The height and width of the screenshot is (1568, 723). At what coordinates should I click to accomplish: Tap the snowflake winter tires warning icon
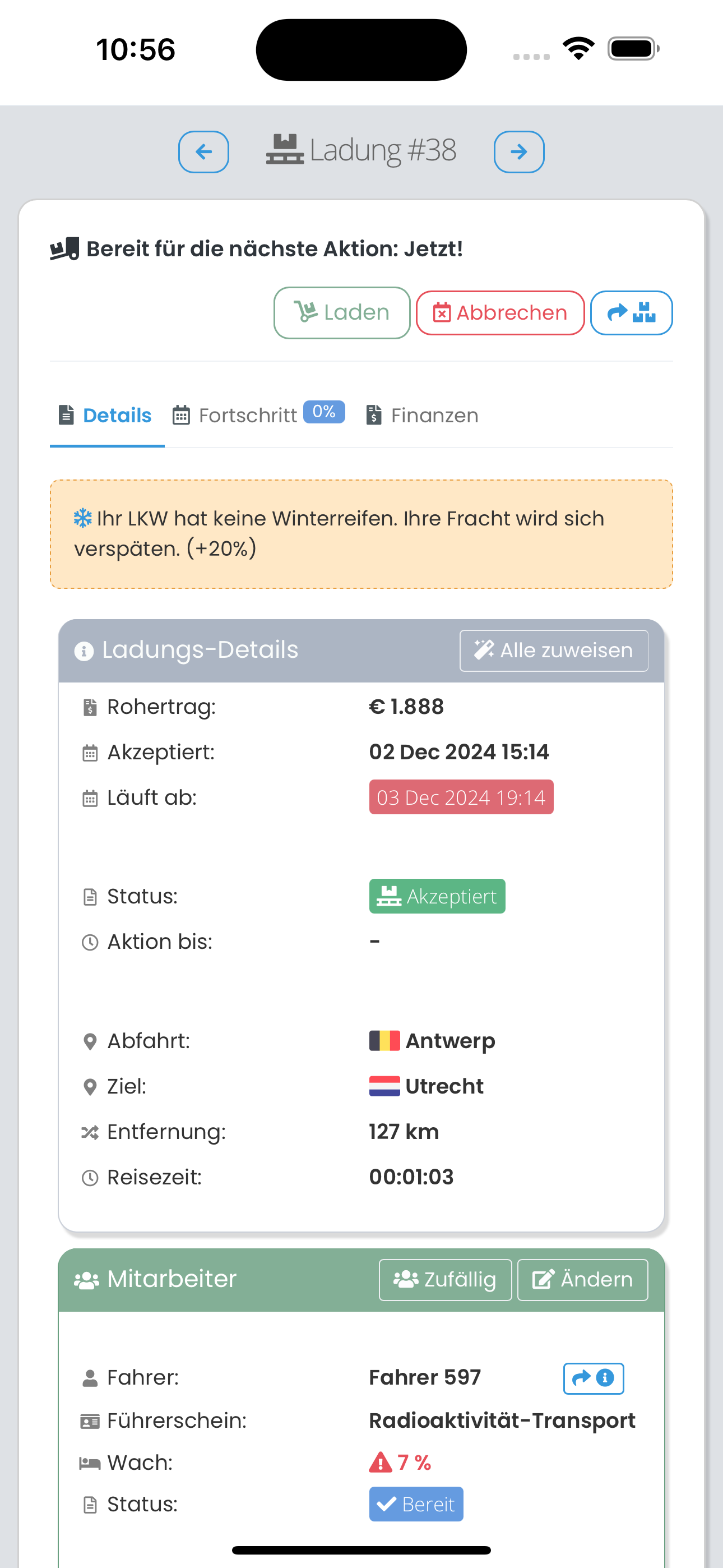coord(83,519)
